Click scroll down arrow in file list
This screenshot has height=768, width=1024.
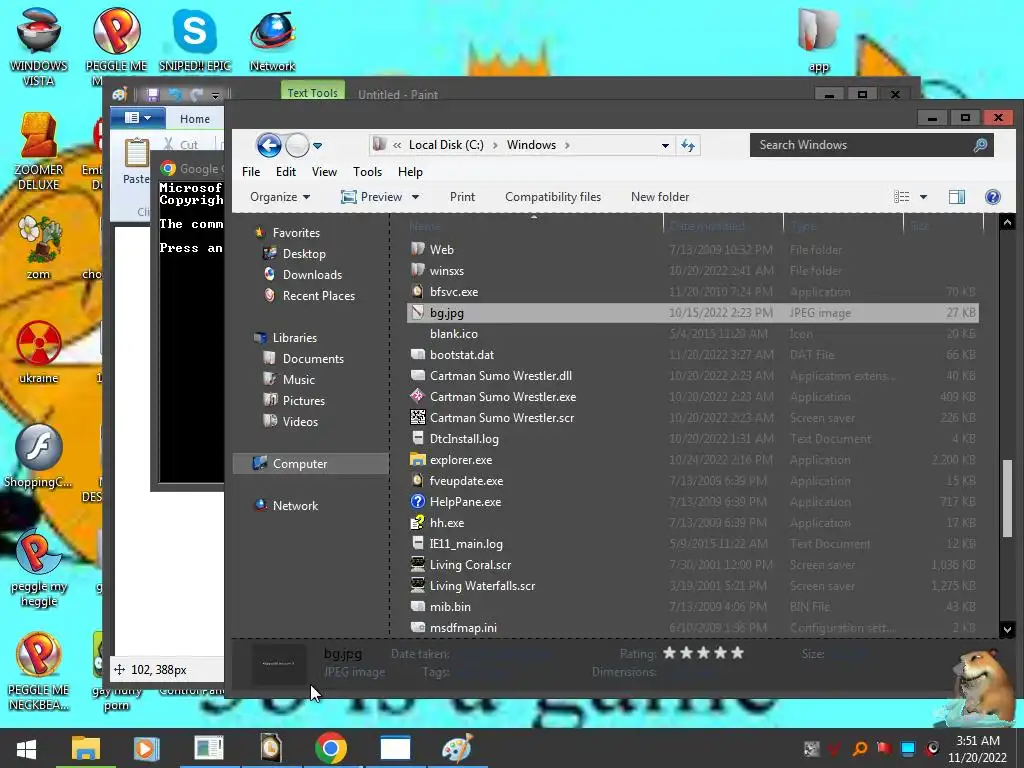point(1006,630)
